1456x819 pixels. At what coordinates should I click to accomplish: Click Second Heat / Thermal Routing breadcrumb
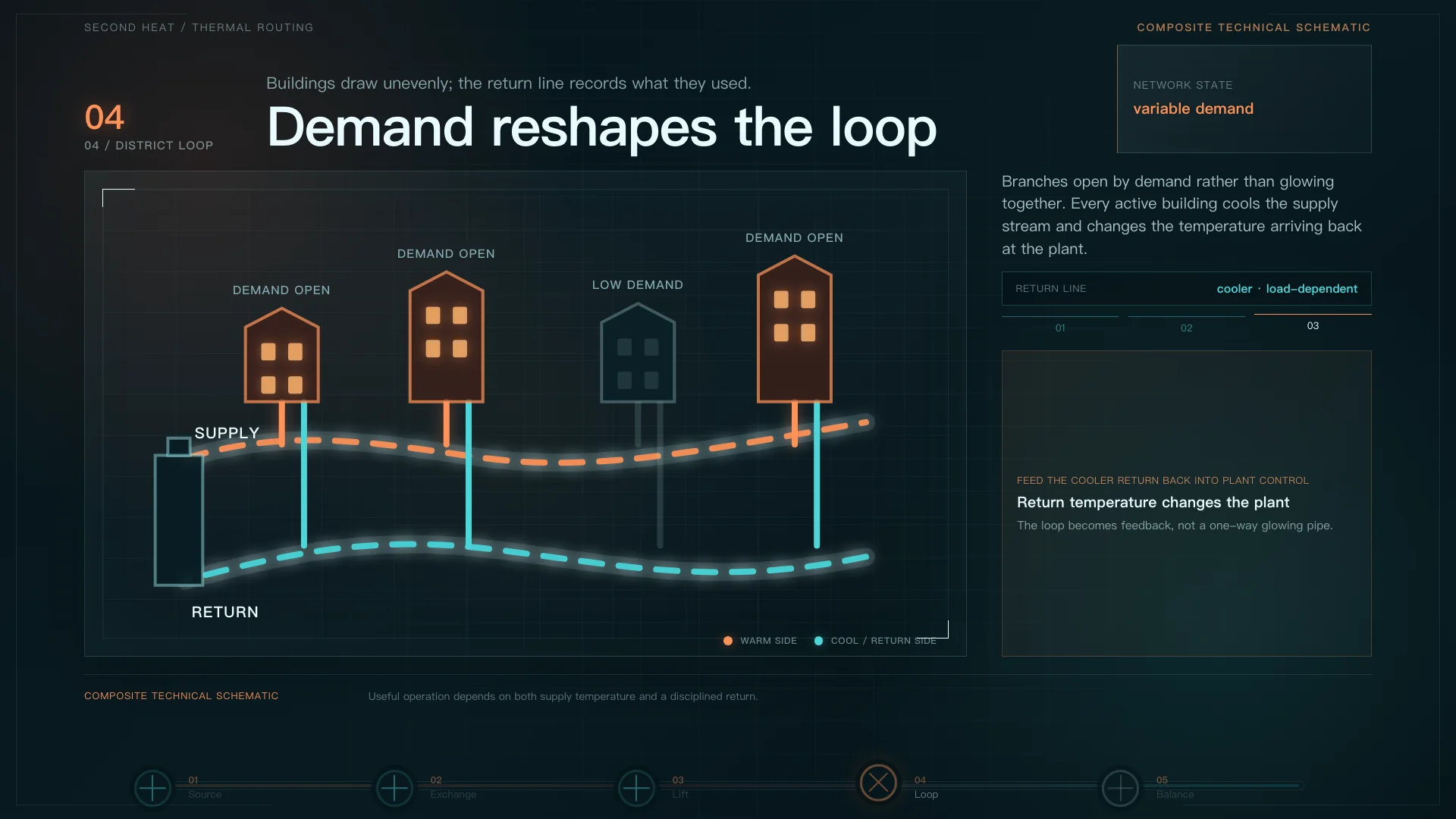(199, 27)
